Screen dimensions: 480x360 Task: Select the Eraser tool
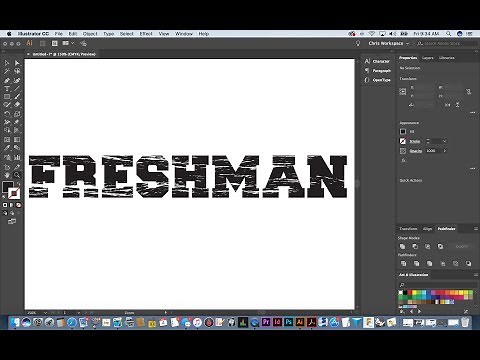pyautogui.click(x=17, y=105)
